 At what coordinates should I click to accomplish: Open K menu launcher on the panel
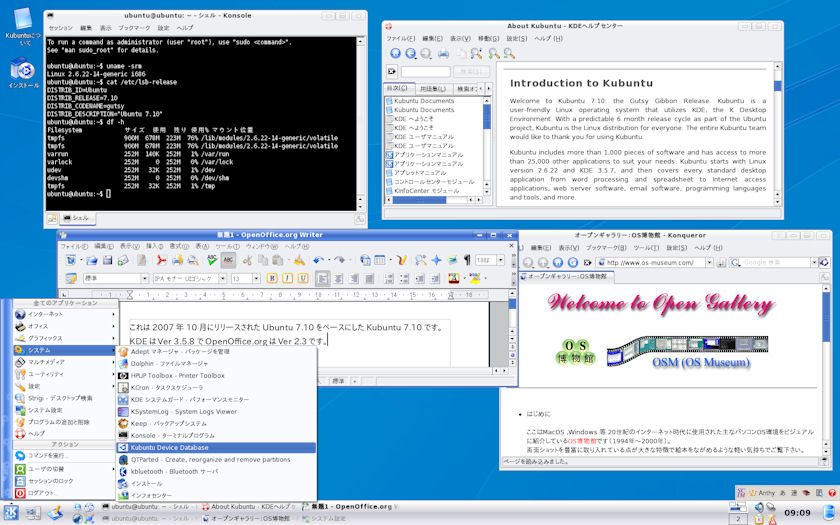click(x=11, y=513)
